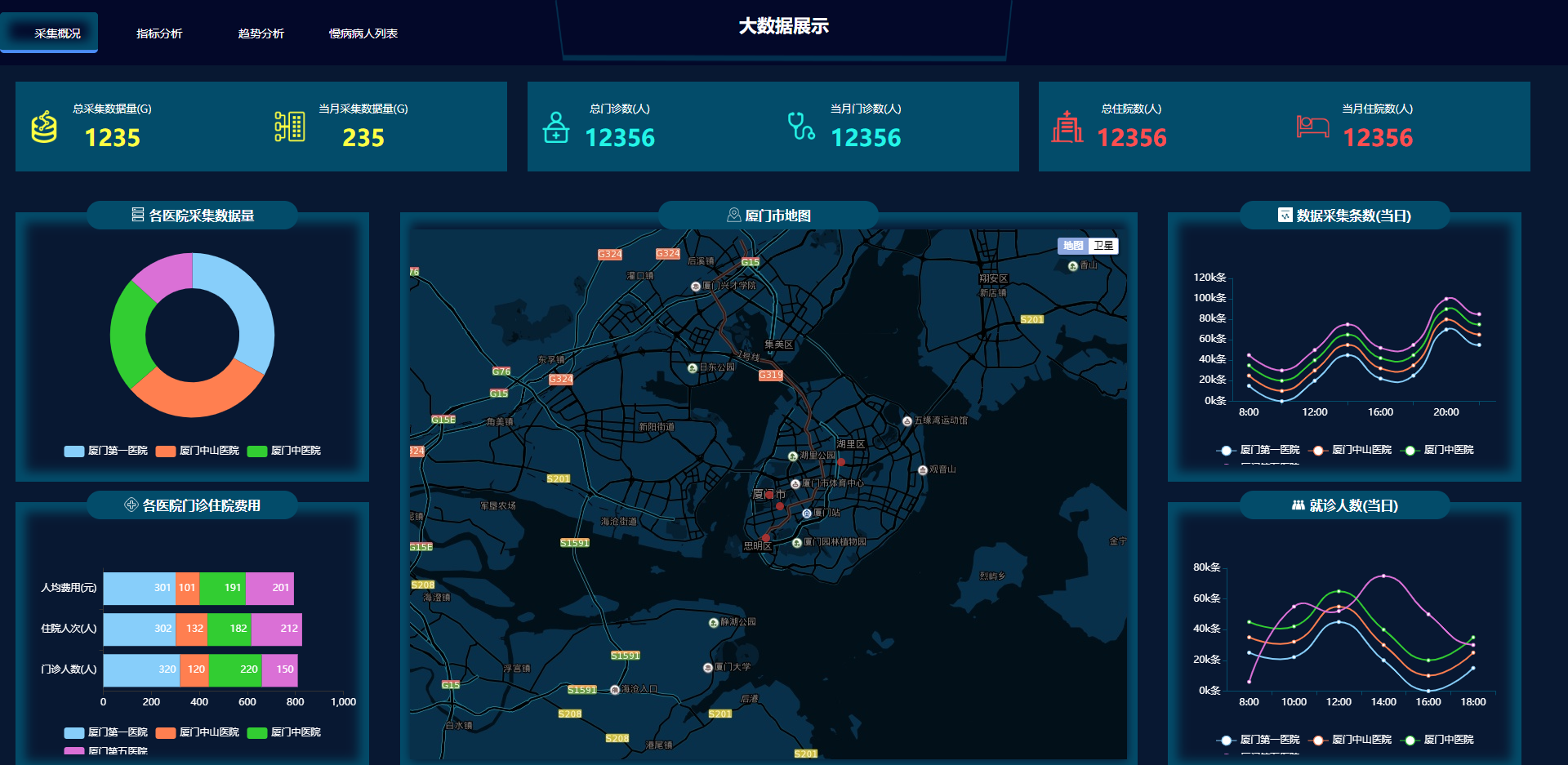Click the G319 road shield on map

tap(771, 376)
